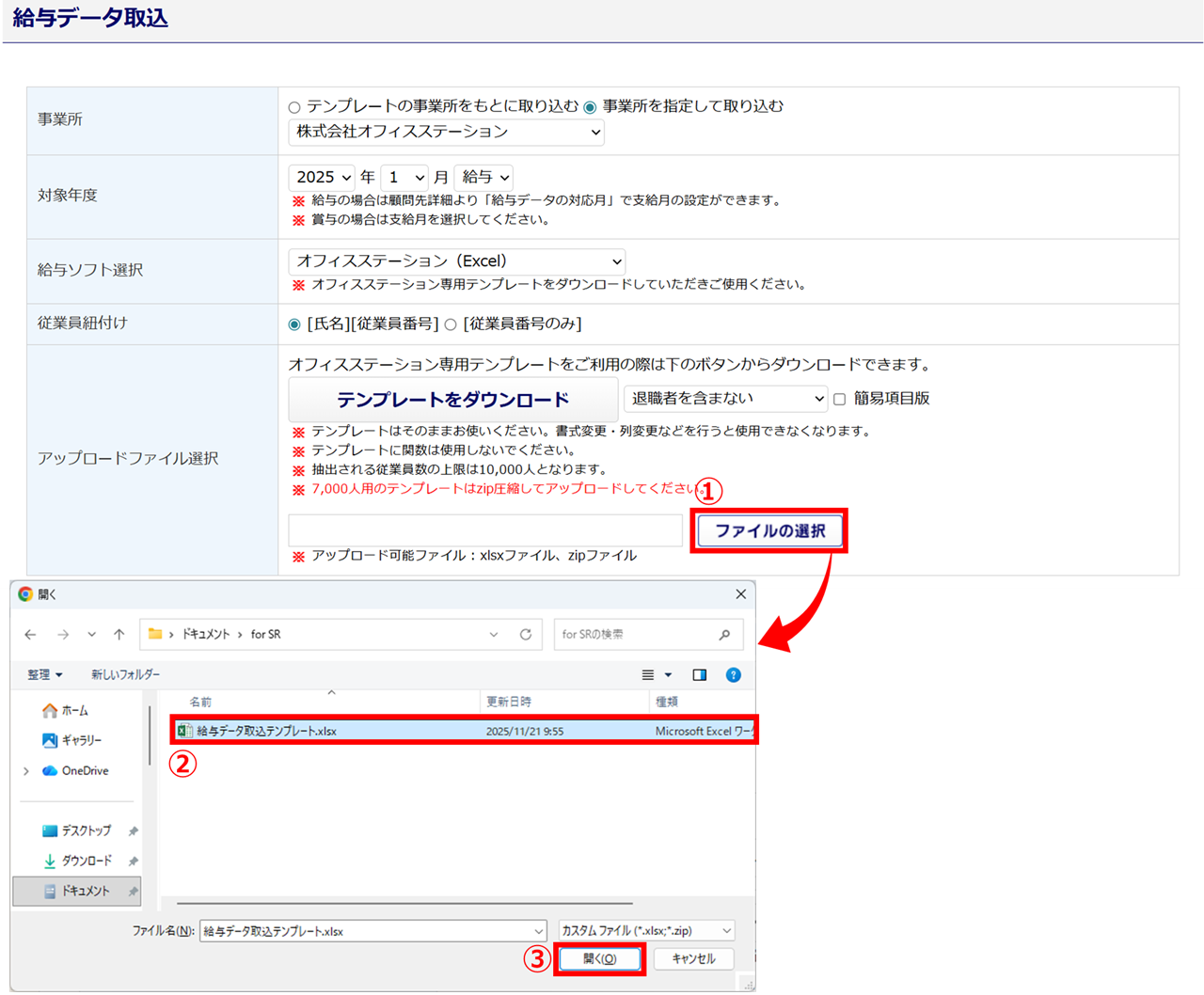1204x995 pixels.
Task: Enable the 簡易項目版 checkbox
Action: (x=840, y=399)
